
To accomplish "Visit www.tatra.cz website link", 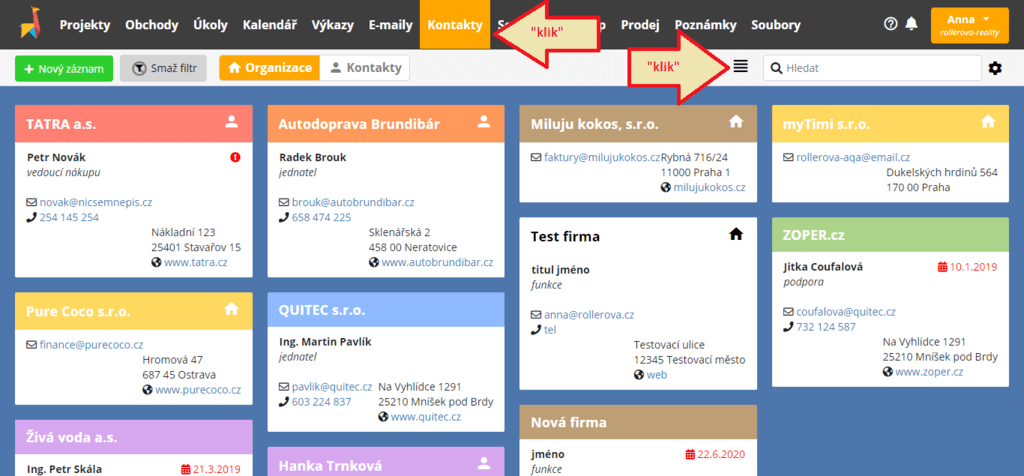I will coord(195,262).
